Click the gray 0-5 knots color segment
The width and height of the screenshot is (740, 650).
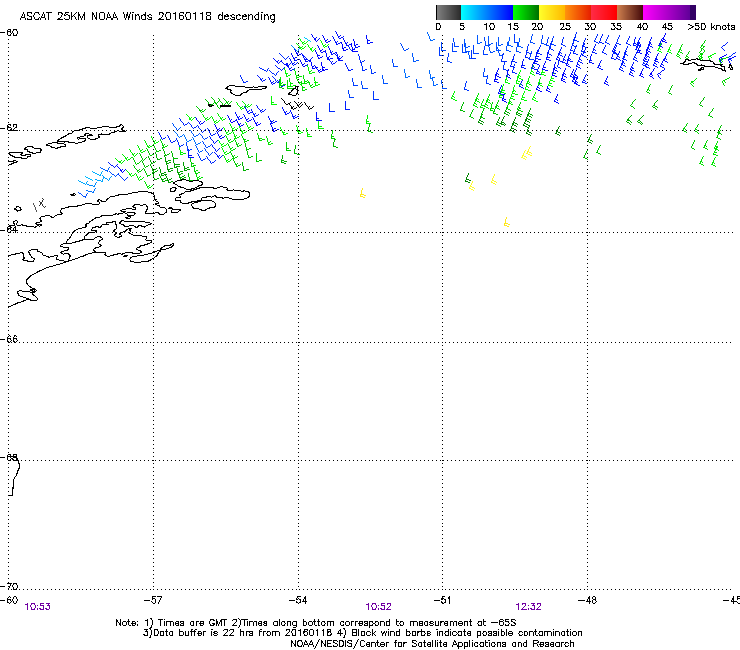449,12
